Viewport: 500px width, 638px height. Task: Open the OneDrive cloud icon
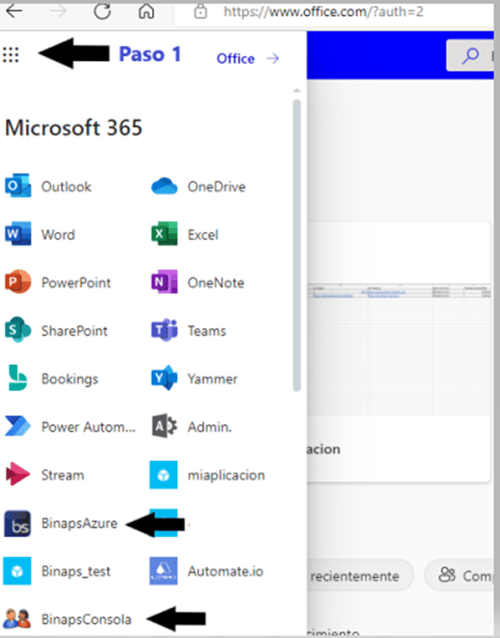(x=164, y=187)
